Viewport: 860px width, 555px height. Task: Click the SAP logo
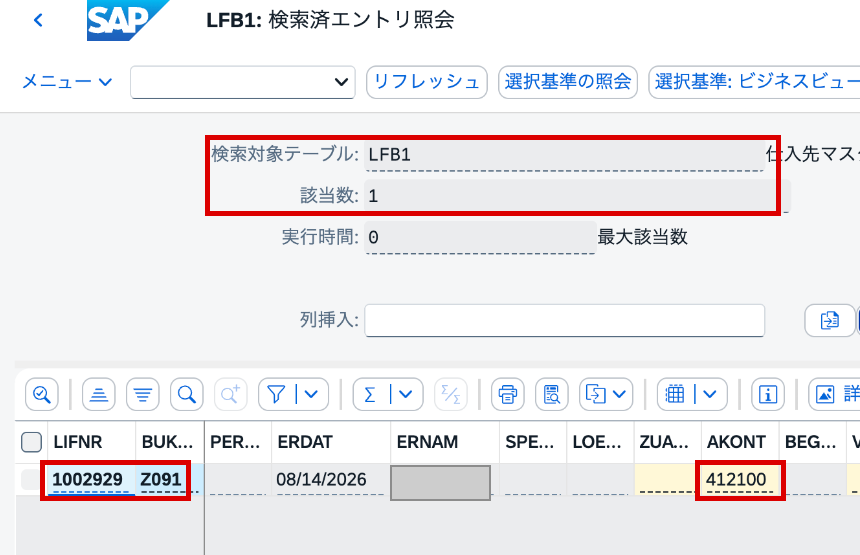(127, 20)
